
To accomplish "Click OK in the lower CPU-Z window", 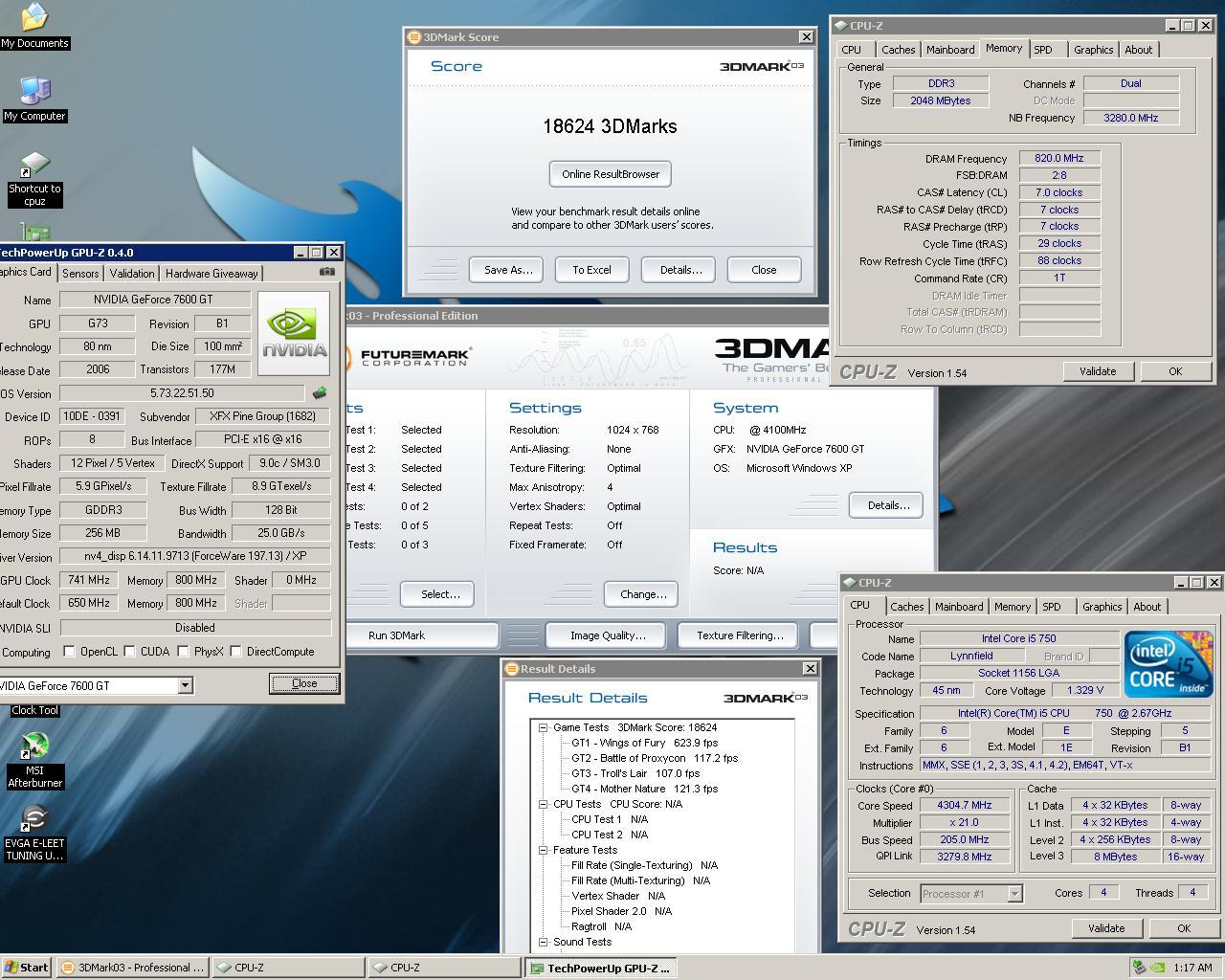I will (x=1184, y=928).
